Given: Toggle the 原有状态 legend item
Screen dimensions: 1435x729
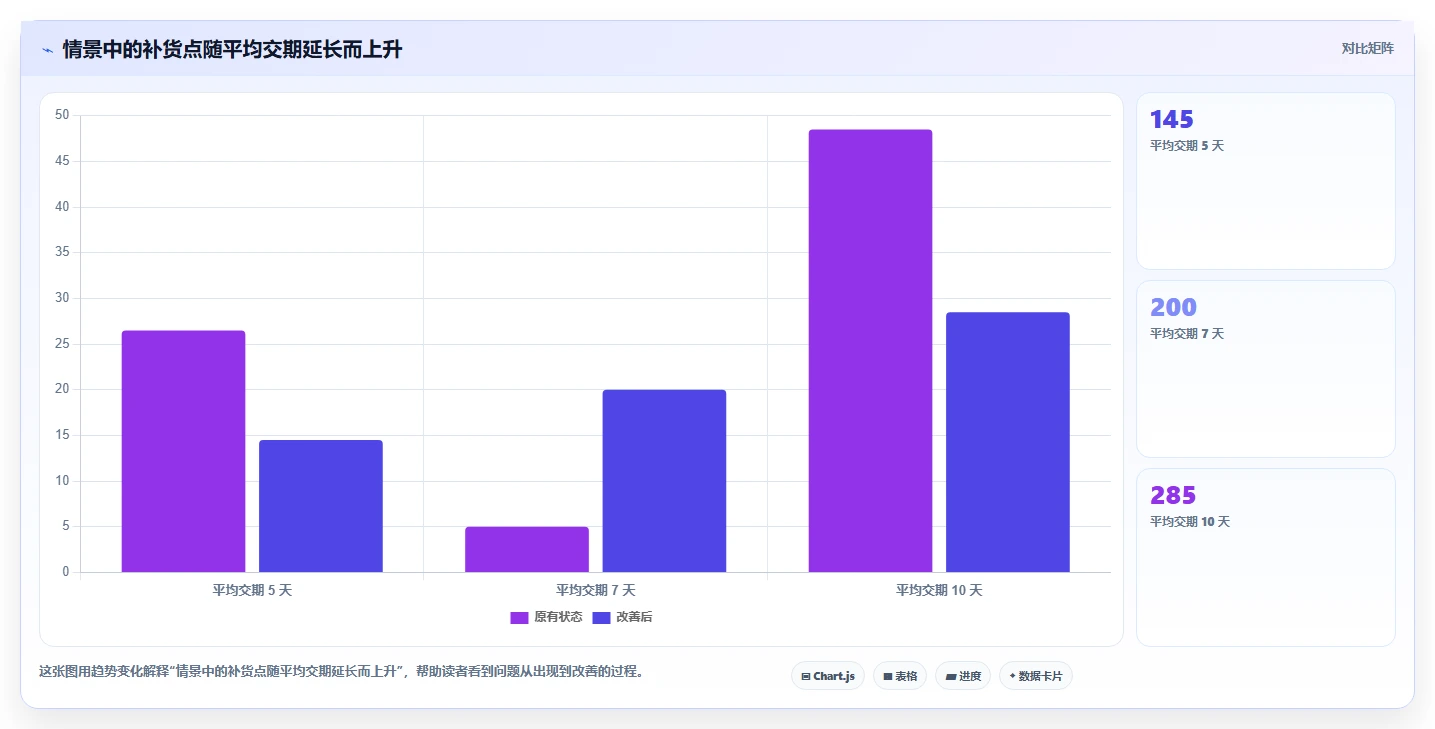Looking at the screenshot, I should coord(546,617).
